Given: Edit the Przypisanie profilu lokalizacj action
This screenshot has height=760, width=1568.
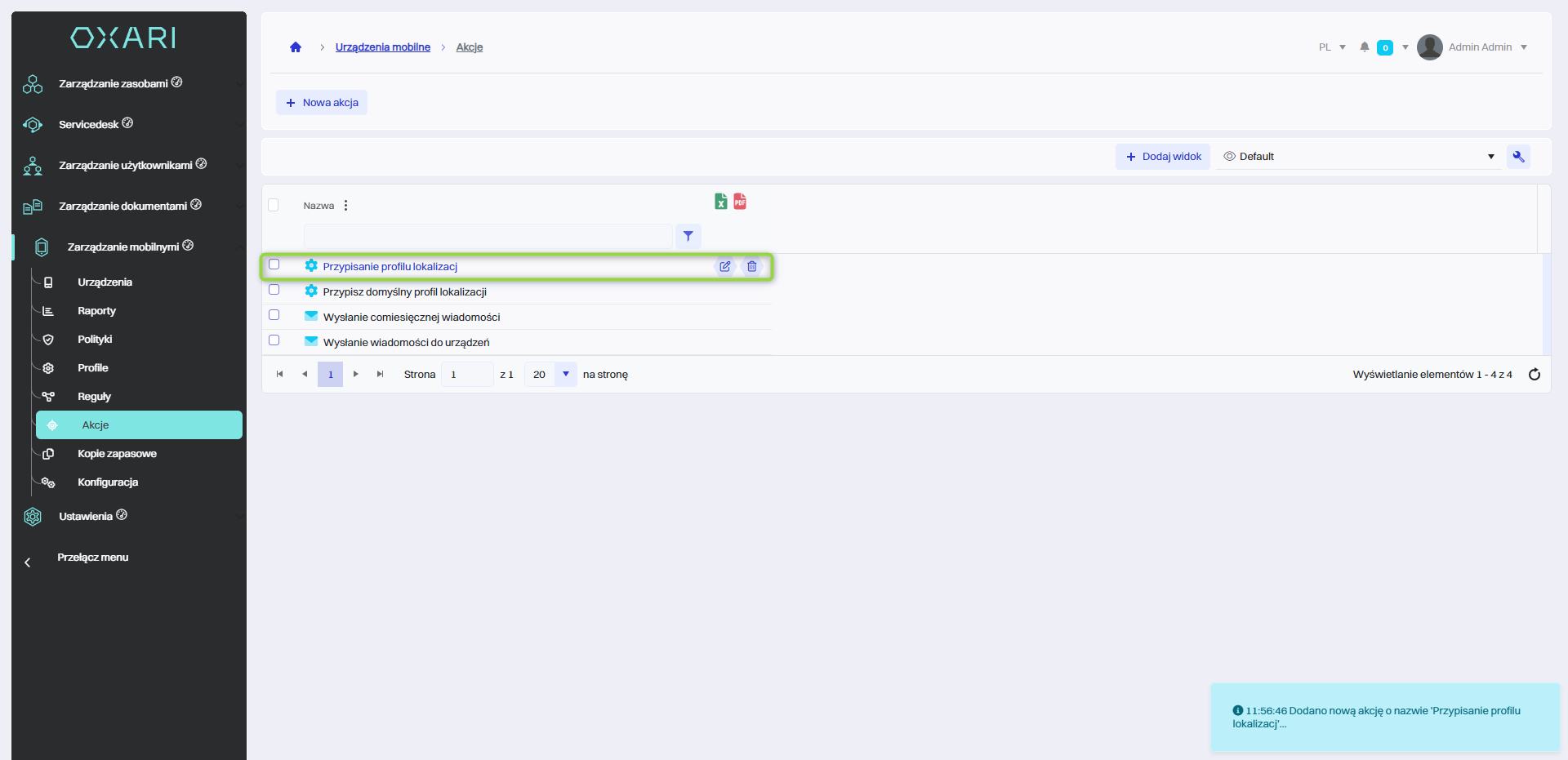Looking at the screenshot, I should click(x=724, y=266).
